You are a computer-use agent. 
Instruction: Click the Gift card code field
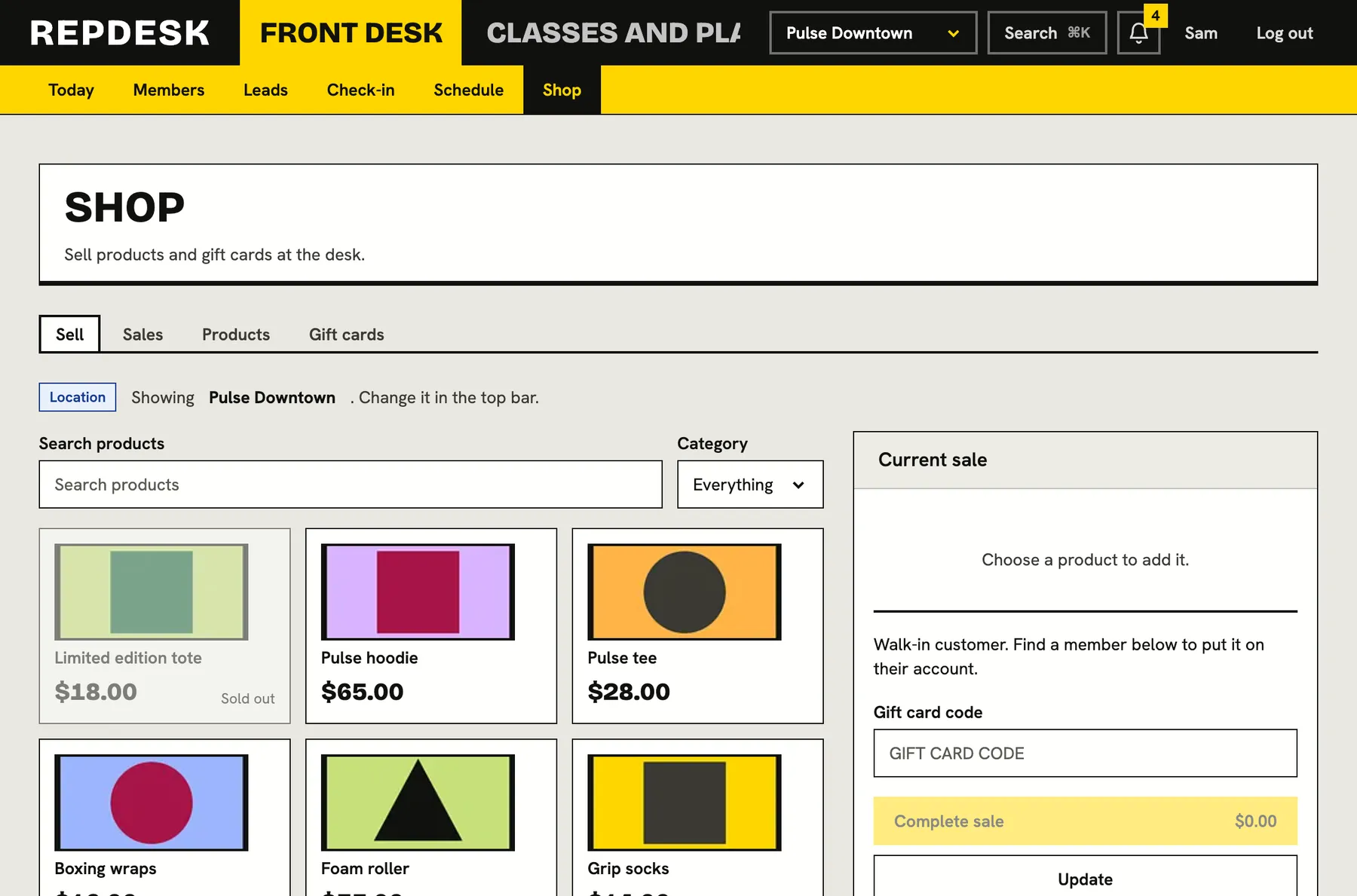pyautogui.click(x=1085, y=753)
